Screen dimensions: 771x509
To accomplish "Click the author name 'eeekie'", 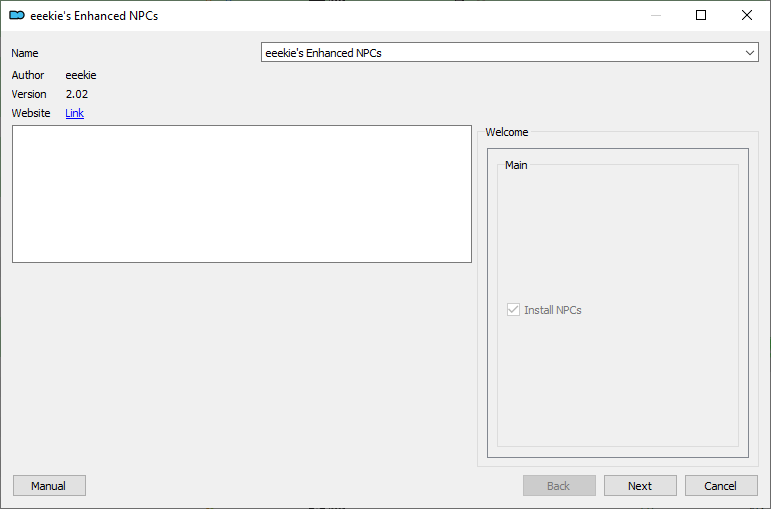I will 81,75.
